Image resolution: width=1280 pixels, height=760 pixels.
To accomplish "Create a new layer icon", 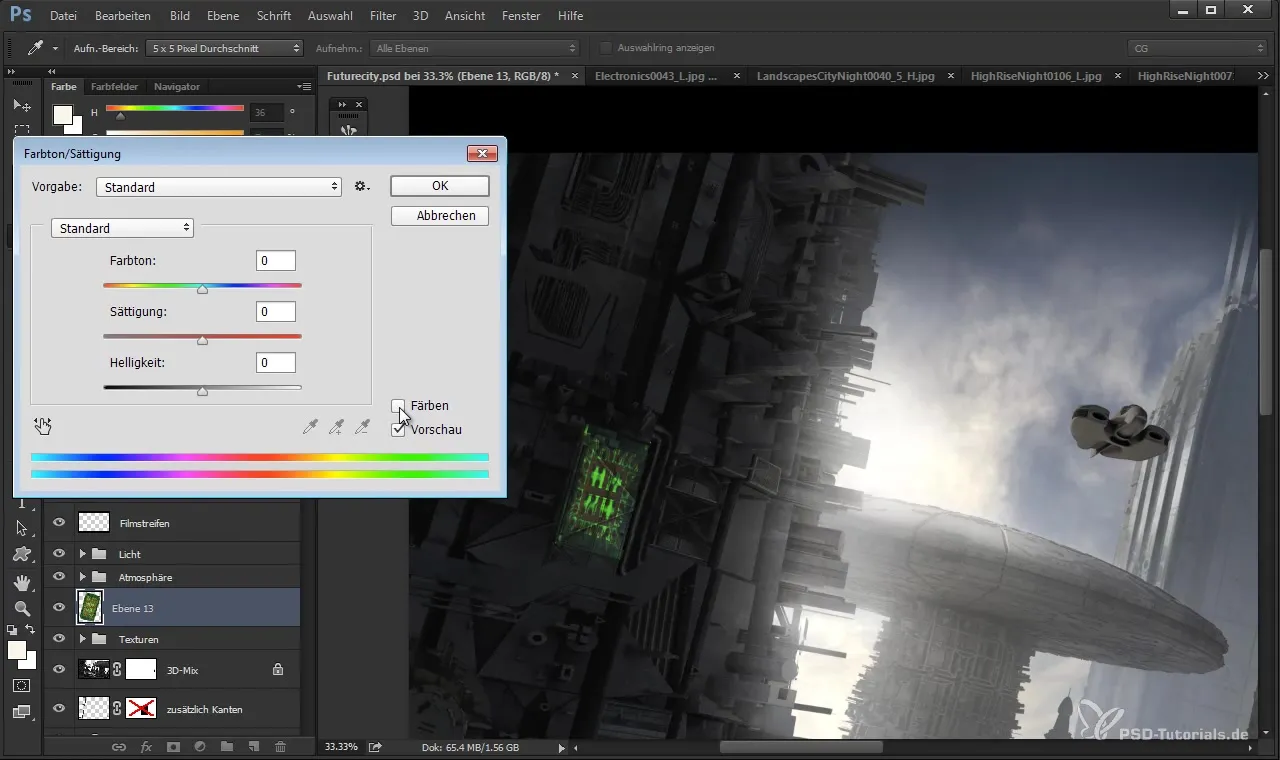I will pos(254,746).
